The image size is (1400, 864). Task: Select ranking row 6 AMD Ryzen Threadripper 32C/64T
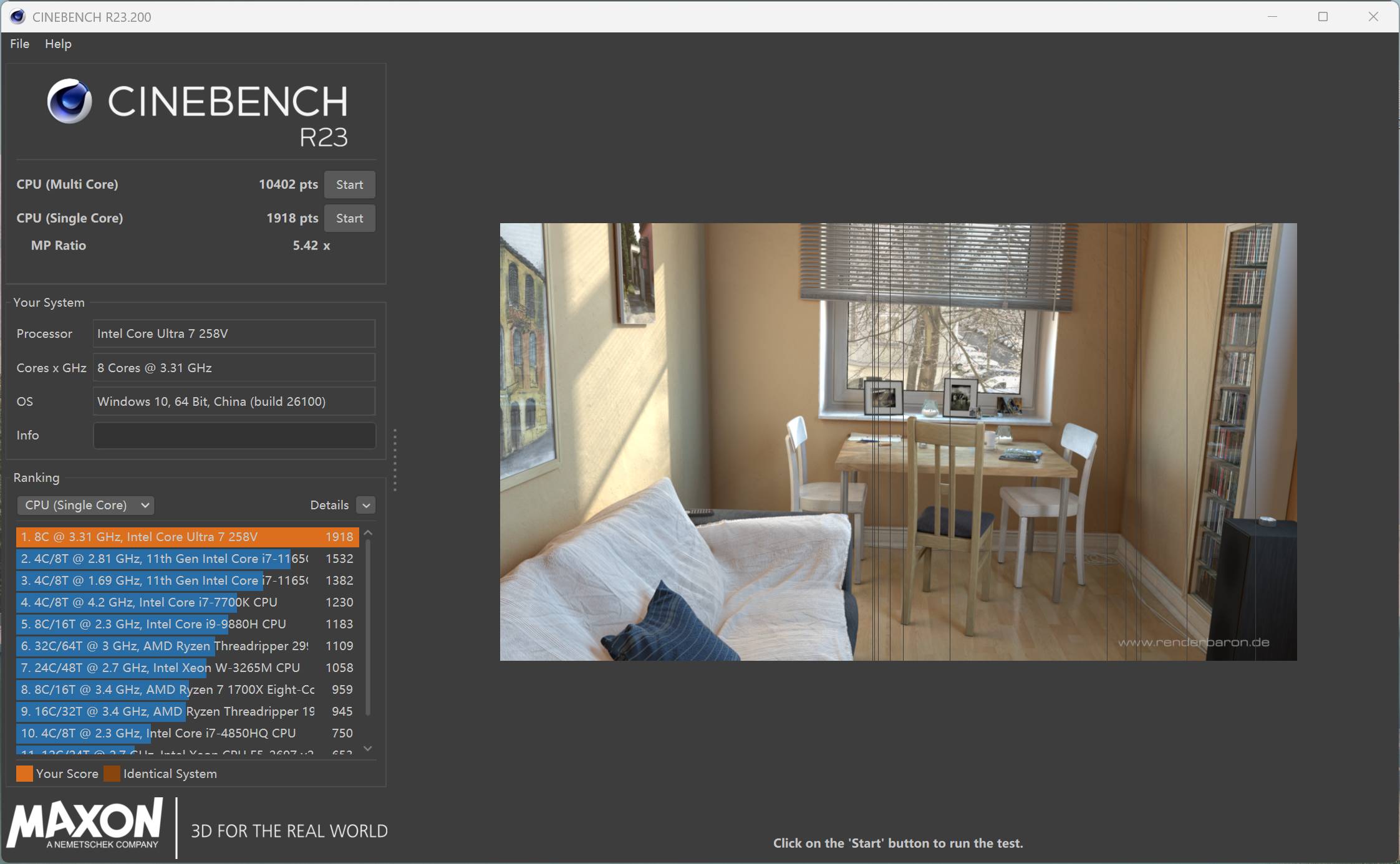coord(187,646)
